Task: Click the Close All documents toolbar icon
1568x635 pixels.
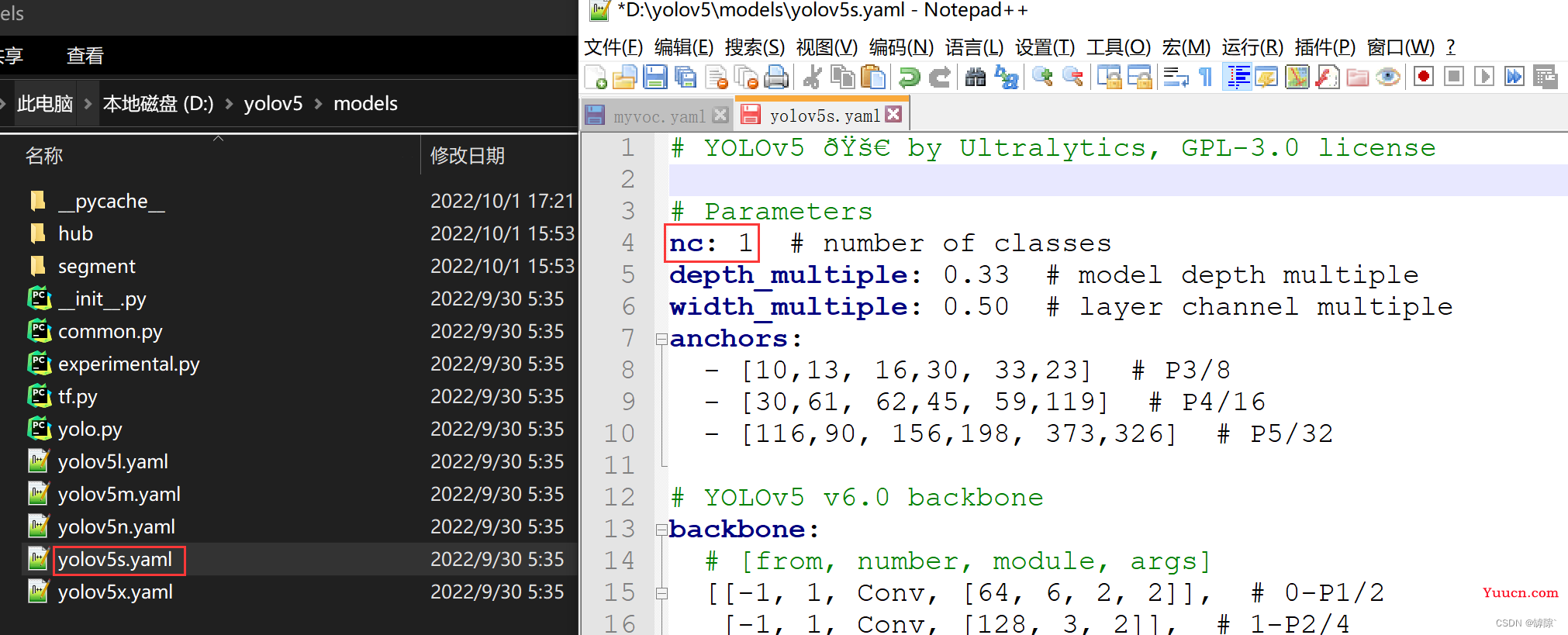Action: 746,77
